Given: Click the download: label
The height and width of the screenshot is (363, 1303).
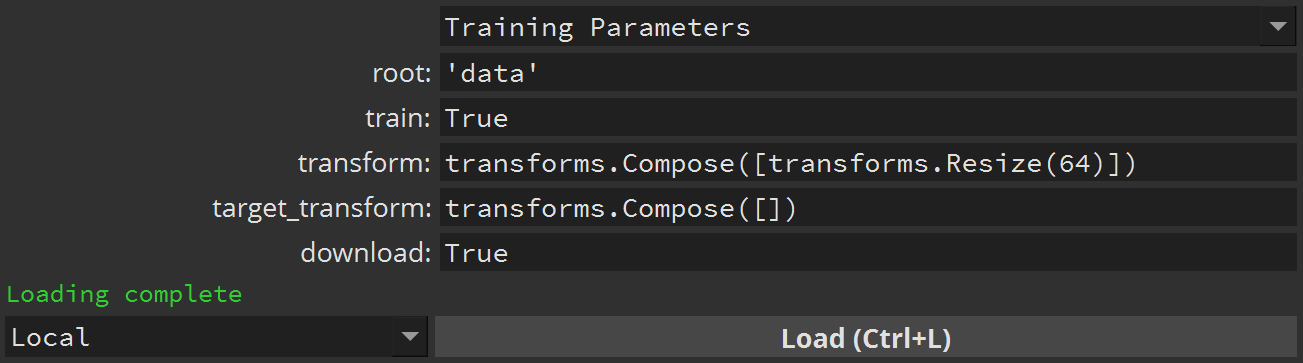Looking at the screenshot, I should click(x=365, y=253).
